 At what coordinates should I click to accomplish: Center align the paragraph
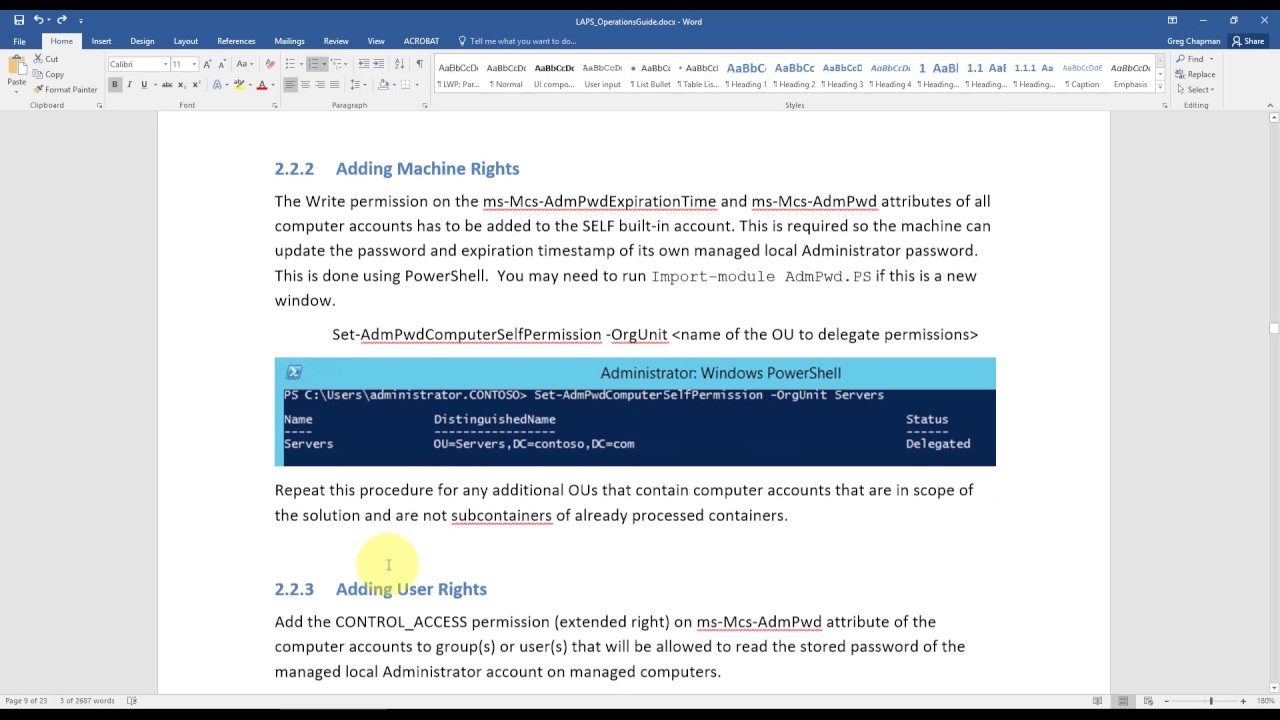305,85
